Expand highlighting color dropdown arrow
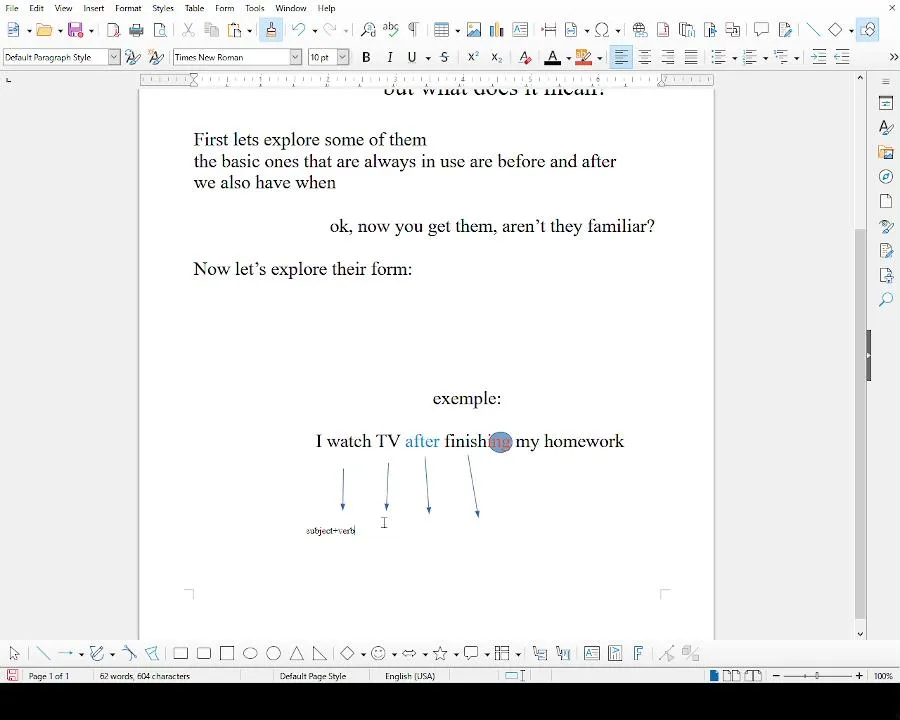 (599, 58)
